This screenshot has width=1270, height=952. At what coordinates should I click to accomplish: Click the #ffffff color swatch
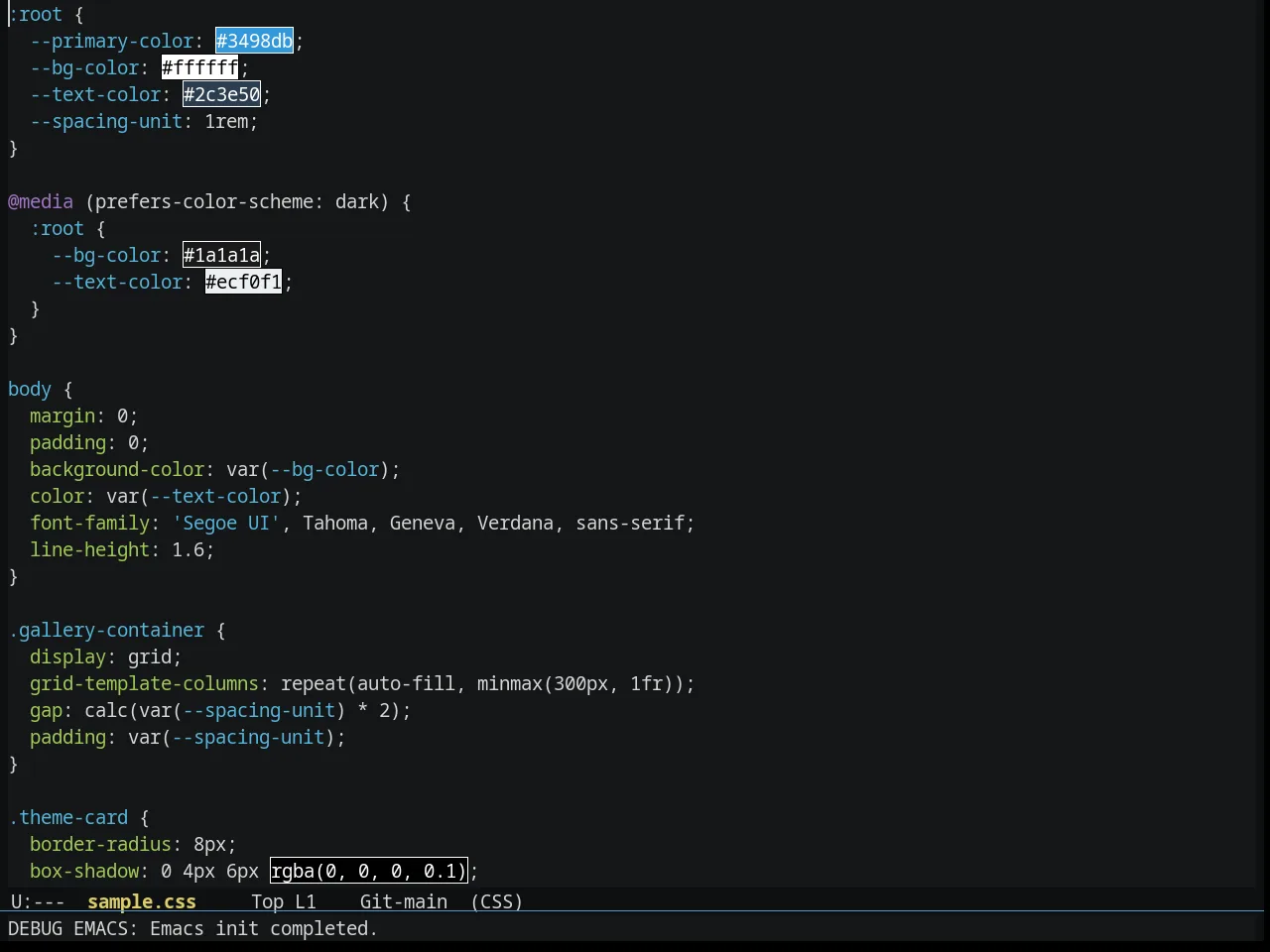pyautogui.click(x=200, y=67)
